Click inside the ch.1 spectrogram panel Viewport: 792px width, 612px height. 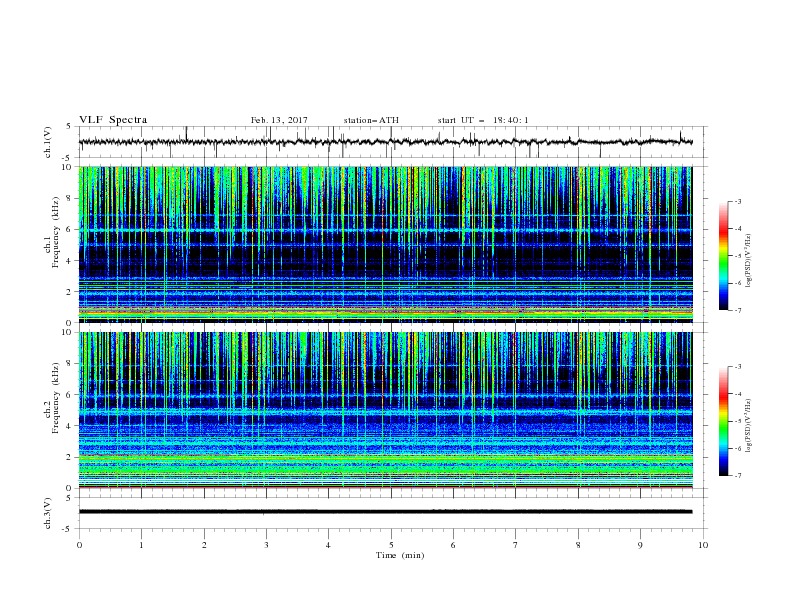(x=385, y=244)
